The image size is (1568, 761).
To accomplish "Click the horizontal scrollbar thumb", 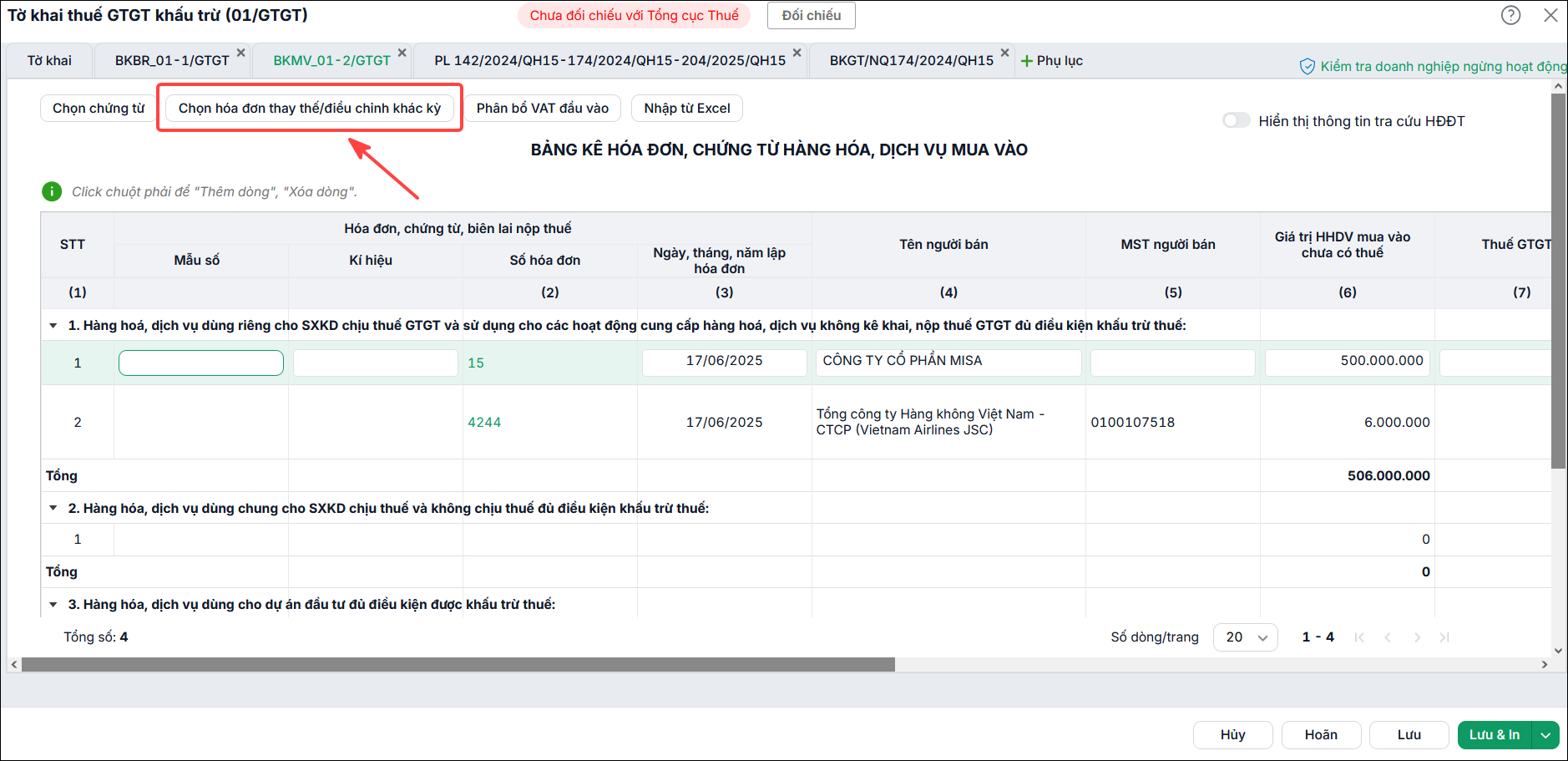I will [458, 665].
